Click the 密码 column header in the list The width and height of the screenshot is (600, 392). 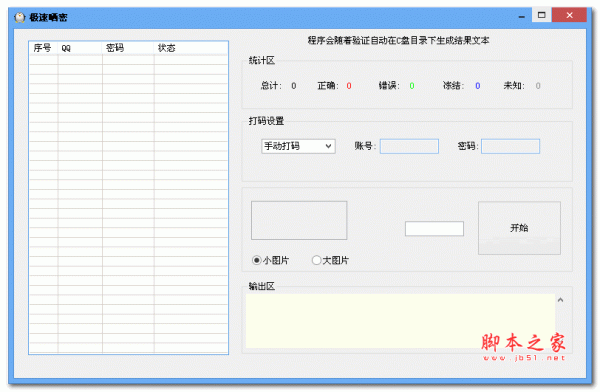coord(128,48)
